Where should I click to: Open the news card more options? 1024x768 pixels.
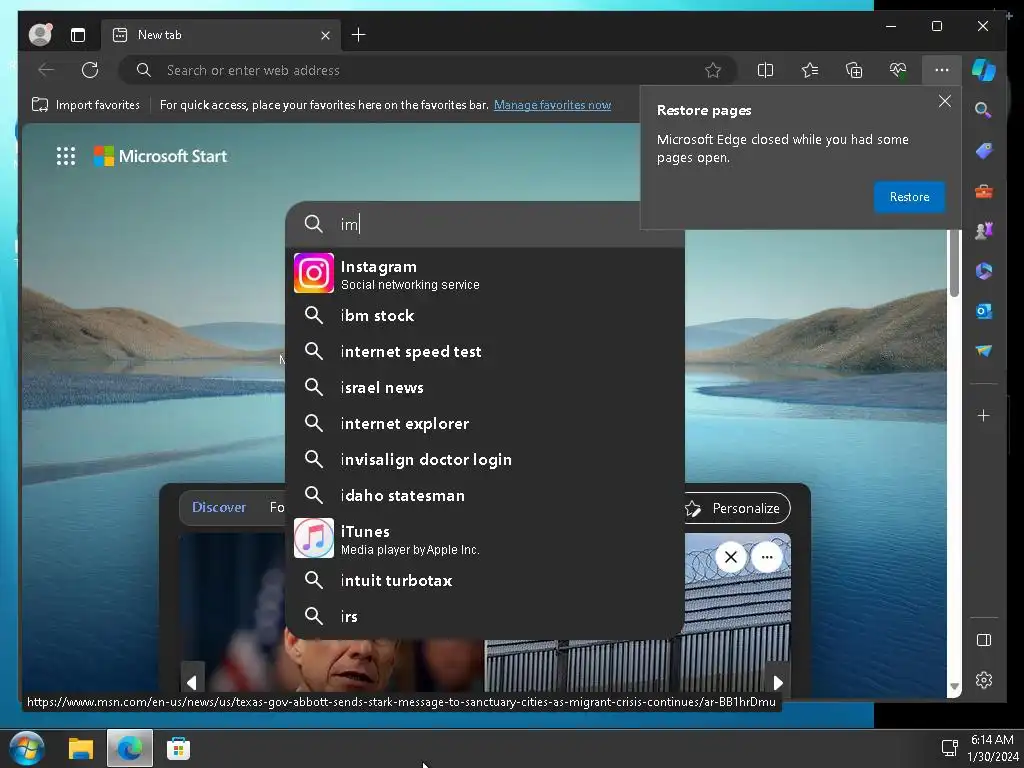click(767, 557)
